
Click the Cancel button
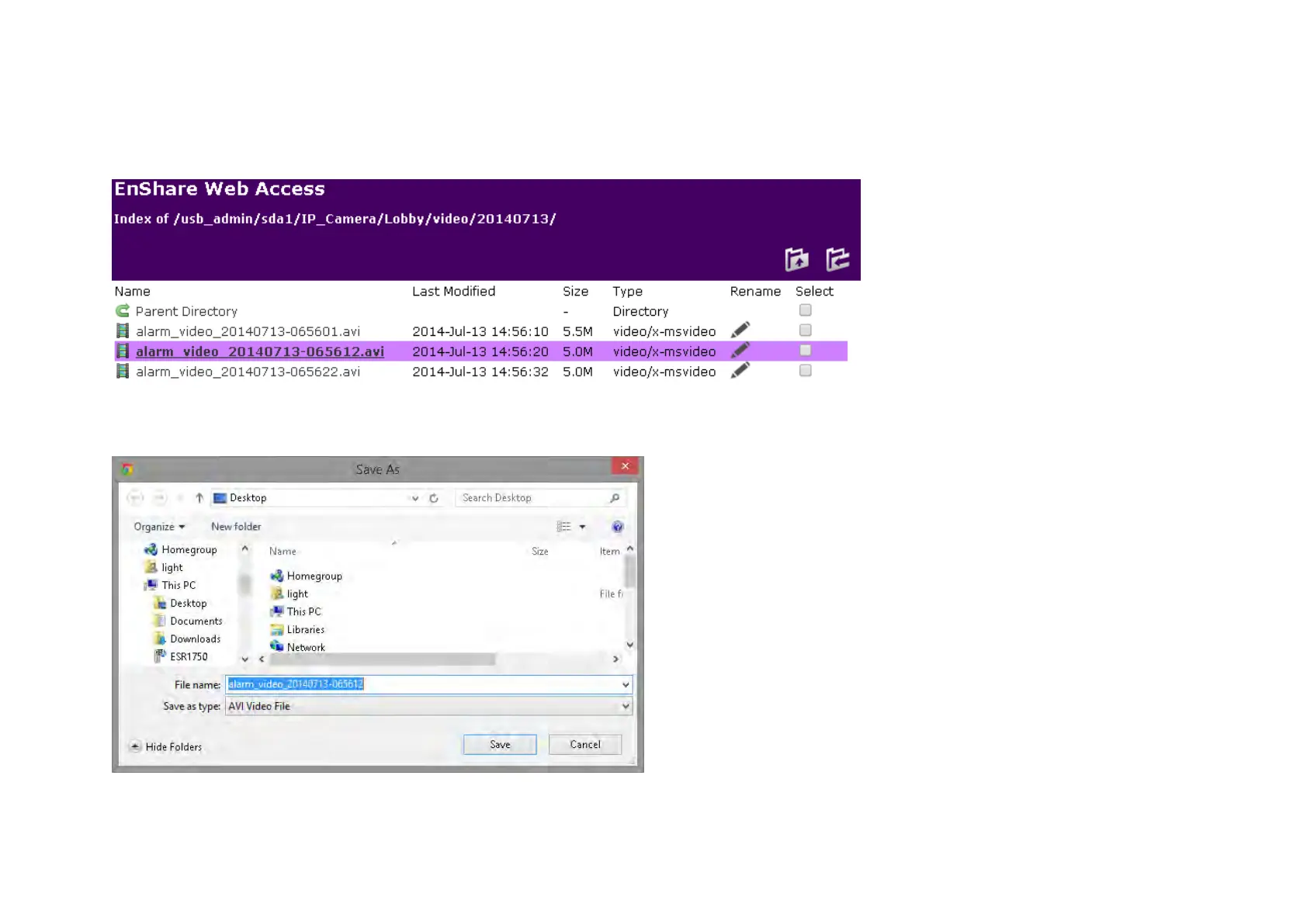[585, 745]
